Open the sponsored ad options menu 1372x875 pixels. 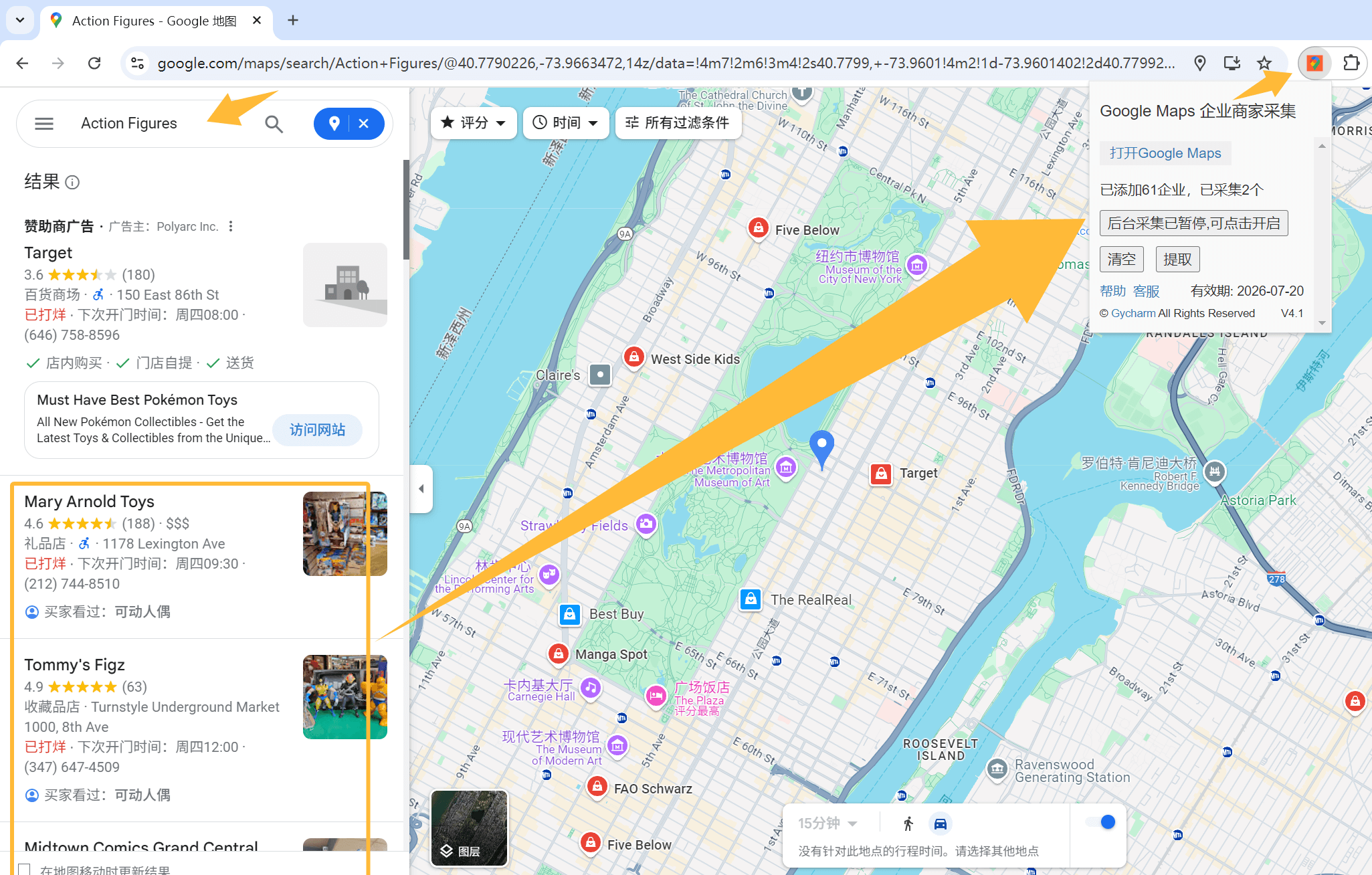point(231,226)
